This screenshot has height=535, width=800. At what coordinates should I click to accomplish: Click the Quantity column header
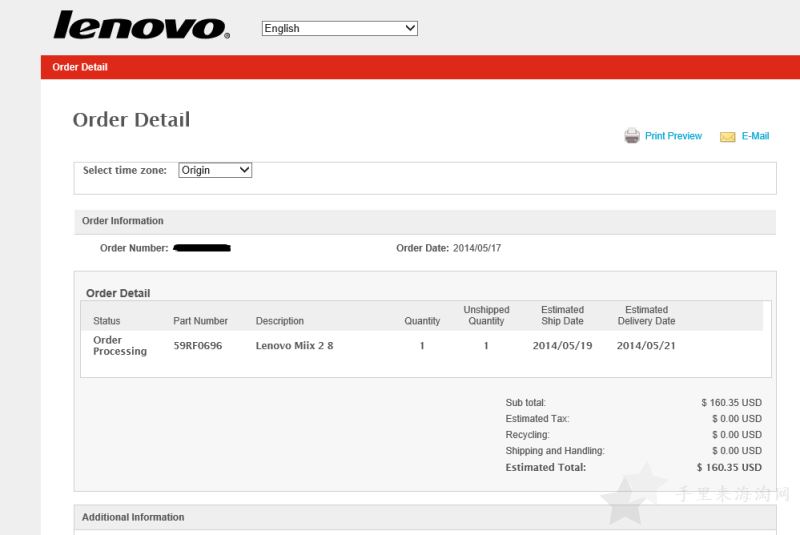422,321
